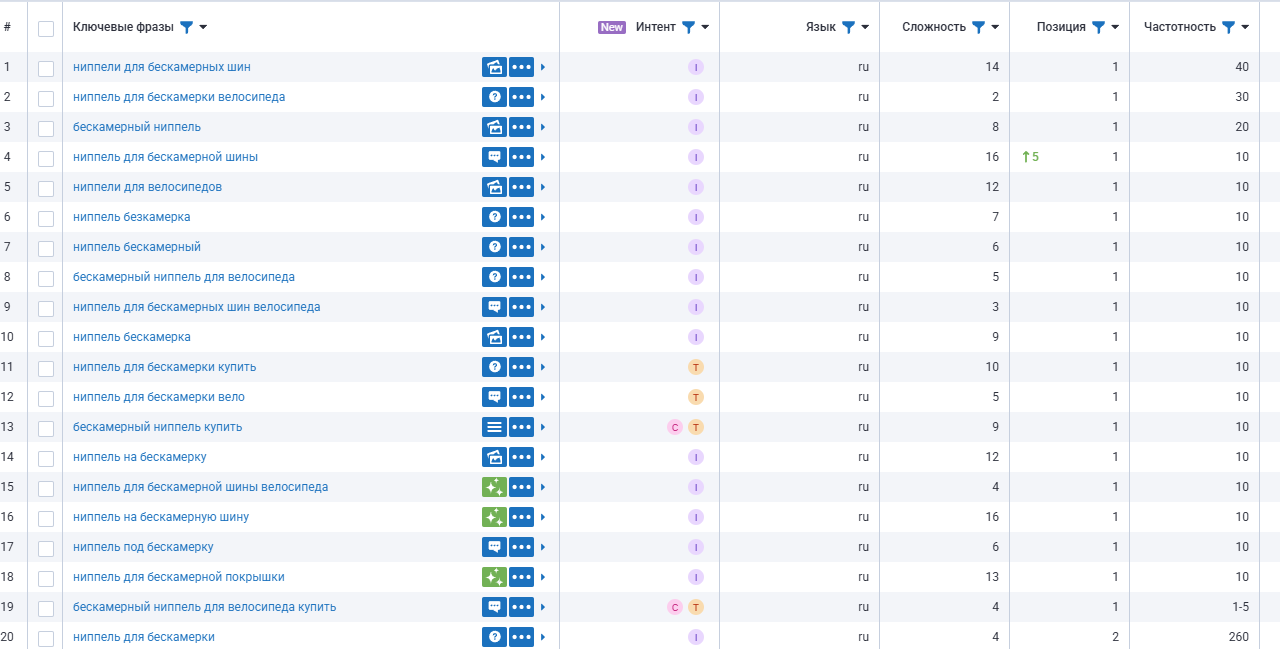Click question icon in row 20 ниппель для бескамерки

[494, 637]
